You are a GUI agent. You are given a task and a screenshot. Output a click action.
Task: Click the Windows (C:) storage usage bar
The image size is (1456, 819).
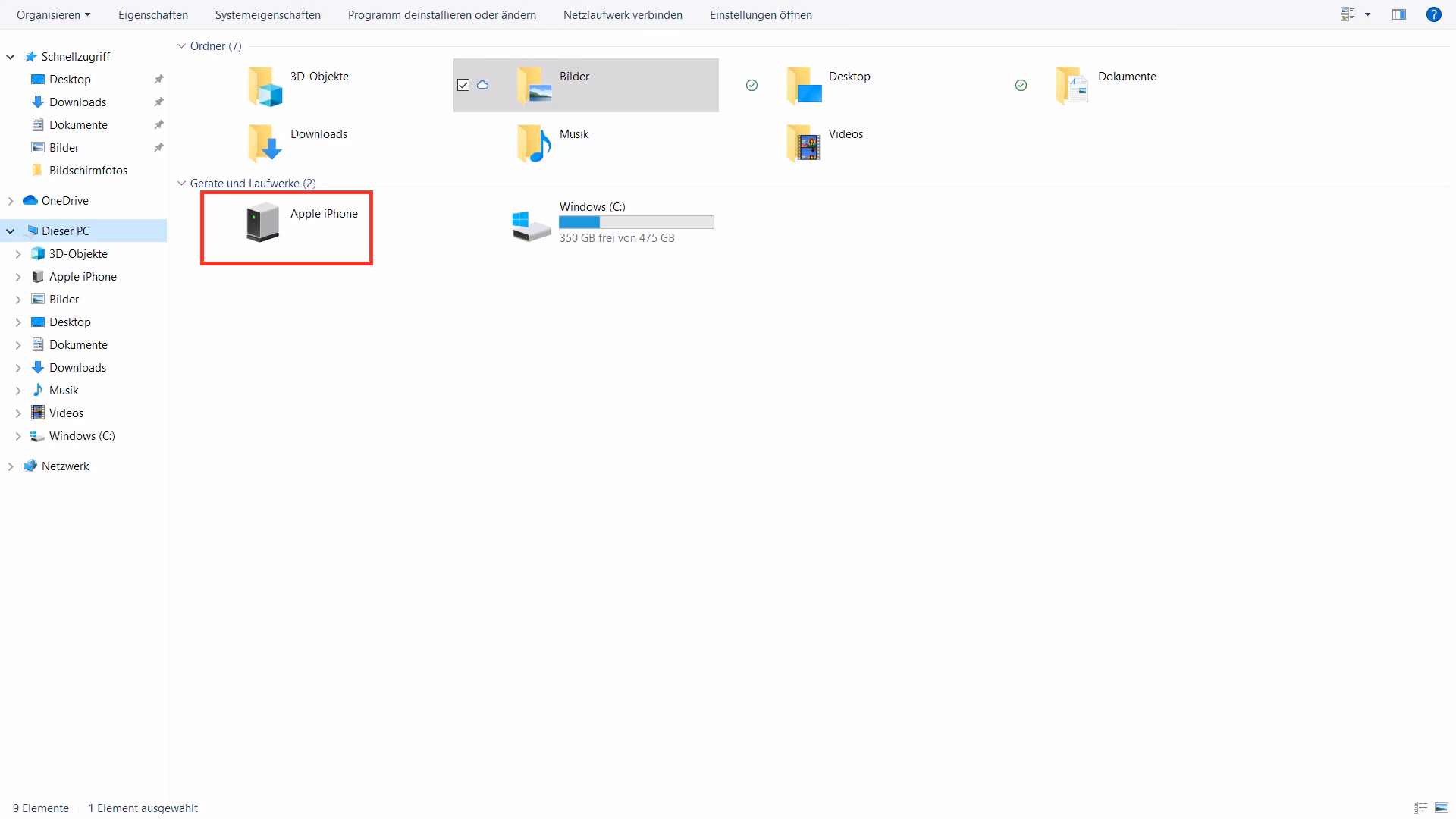636,222
